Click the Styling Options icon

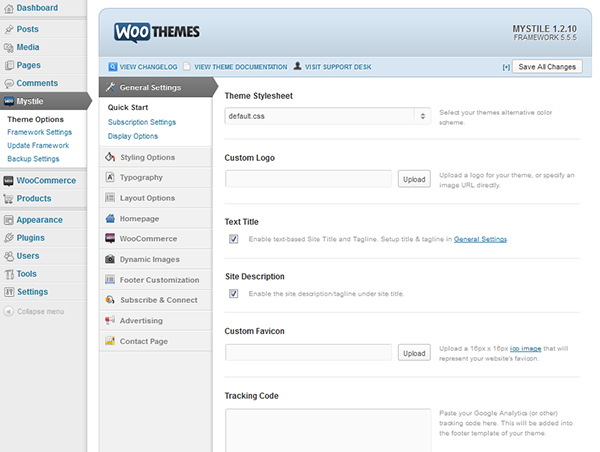110,157
